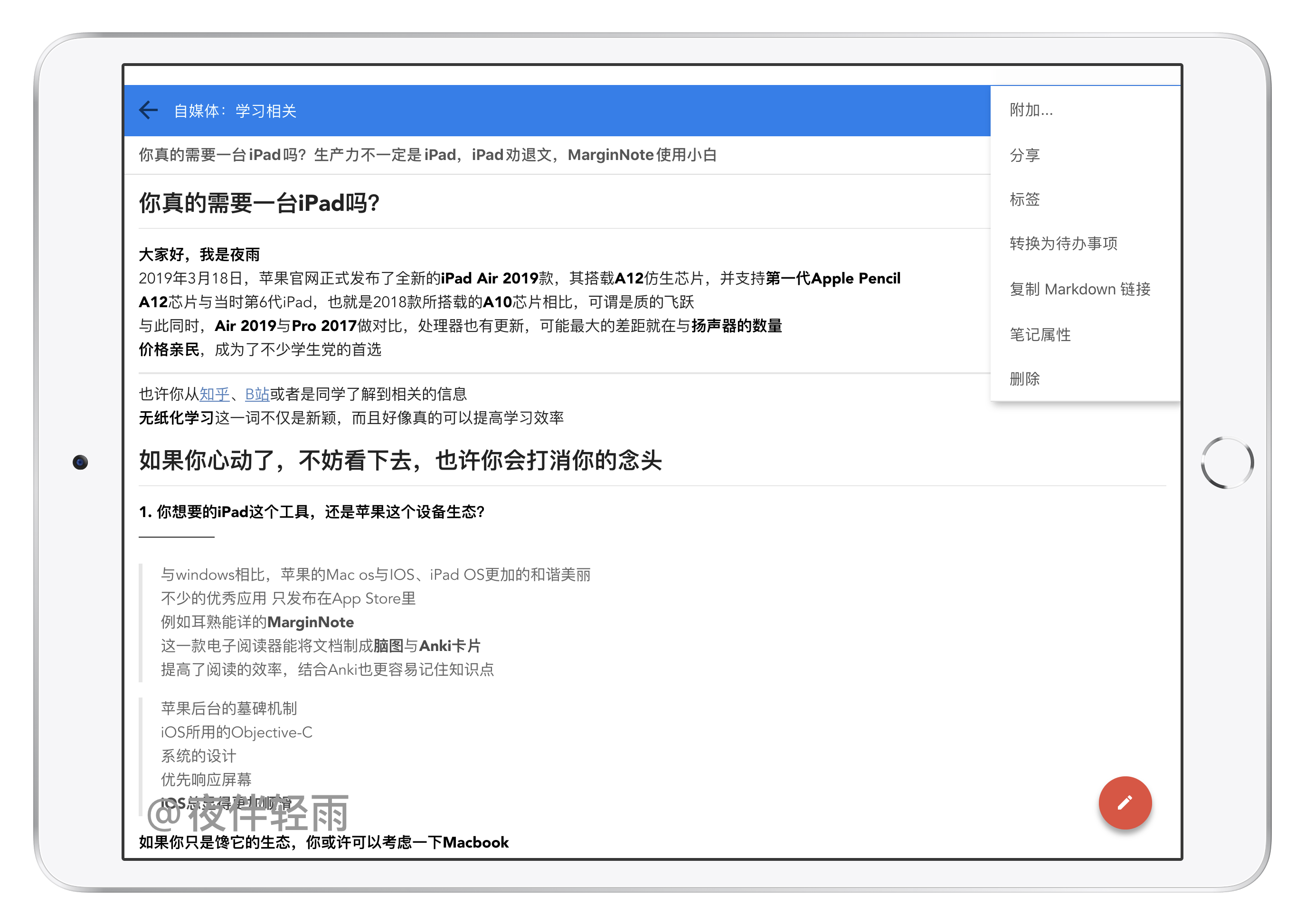The height and width of the screenshot is (924, 1305).
Task: Open the B站 hyperlink
Action: [257, 393]
